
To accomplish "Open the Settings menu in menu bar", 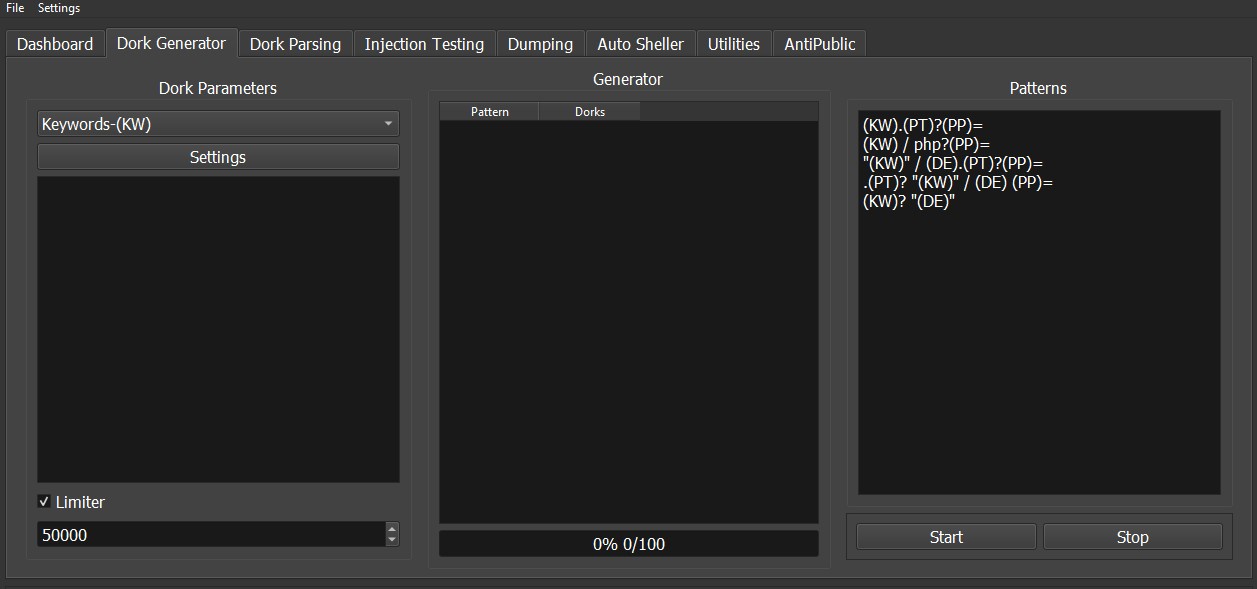I will pyautogui.click(x=59, y=8).
